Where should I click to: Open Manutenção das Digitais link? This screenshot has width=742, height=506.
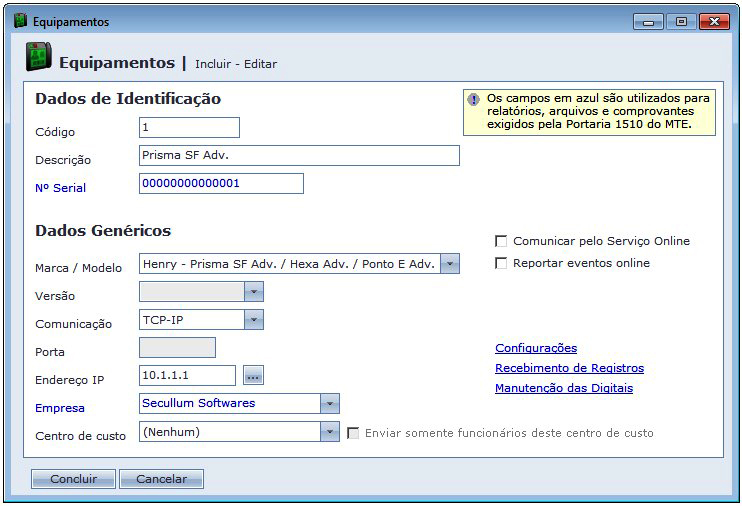[563, 388]
